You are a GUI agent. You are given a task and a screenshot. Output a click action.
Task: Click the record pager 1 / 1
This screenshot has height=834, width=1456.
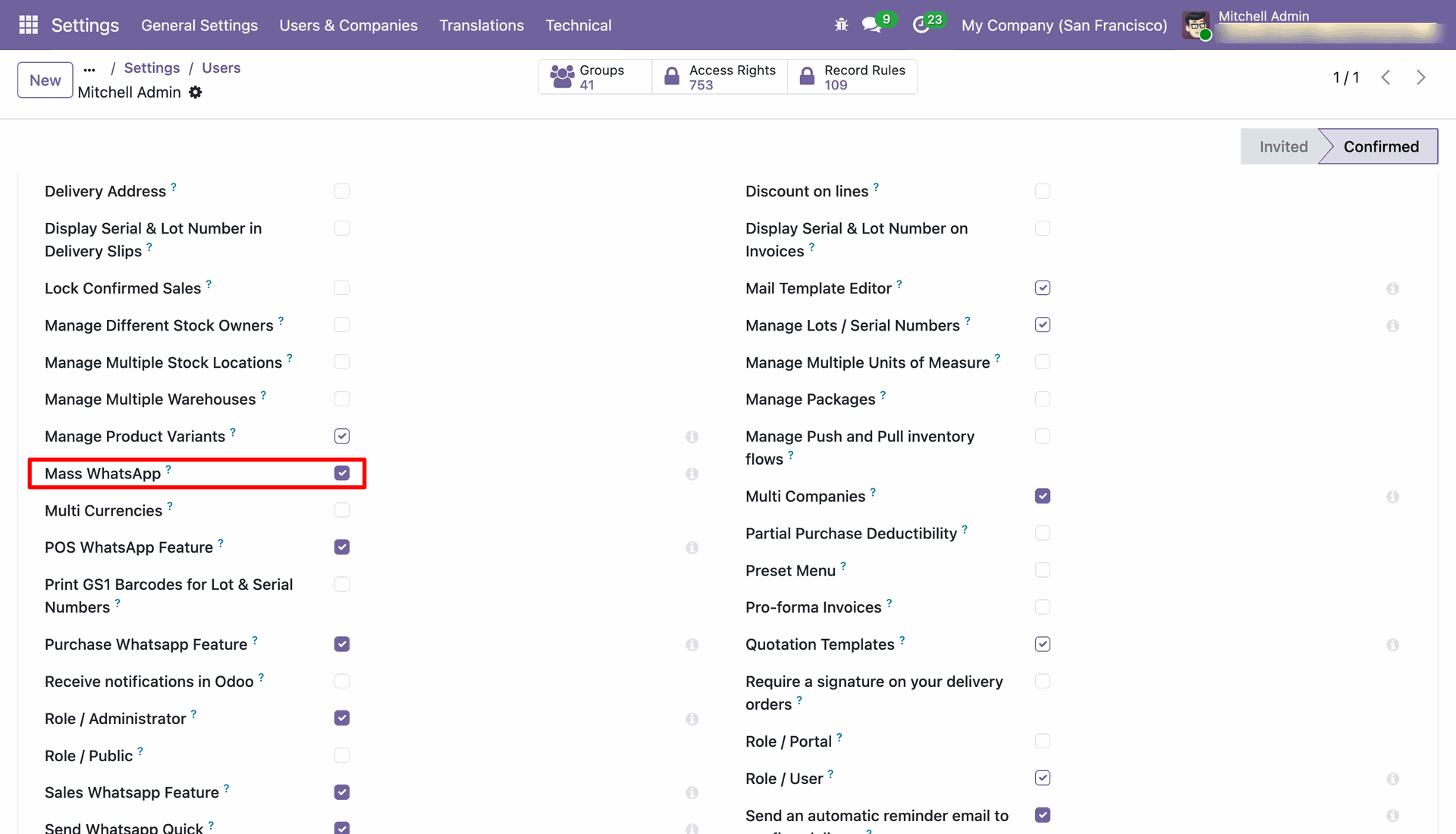1346,77
